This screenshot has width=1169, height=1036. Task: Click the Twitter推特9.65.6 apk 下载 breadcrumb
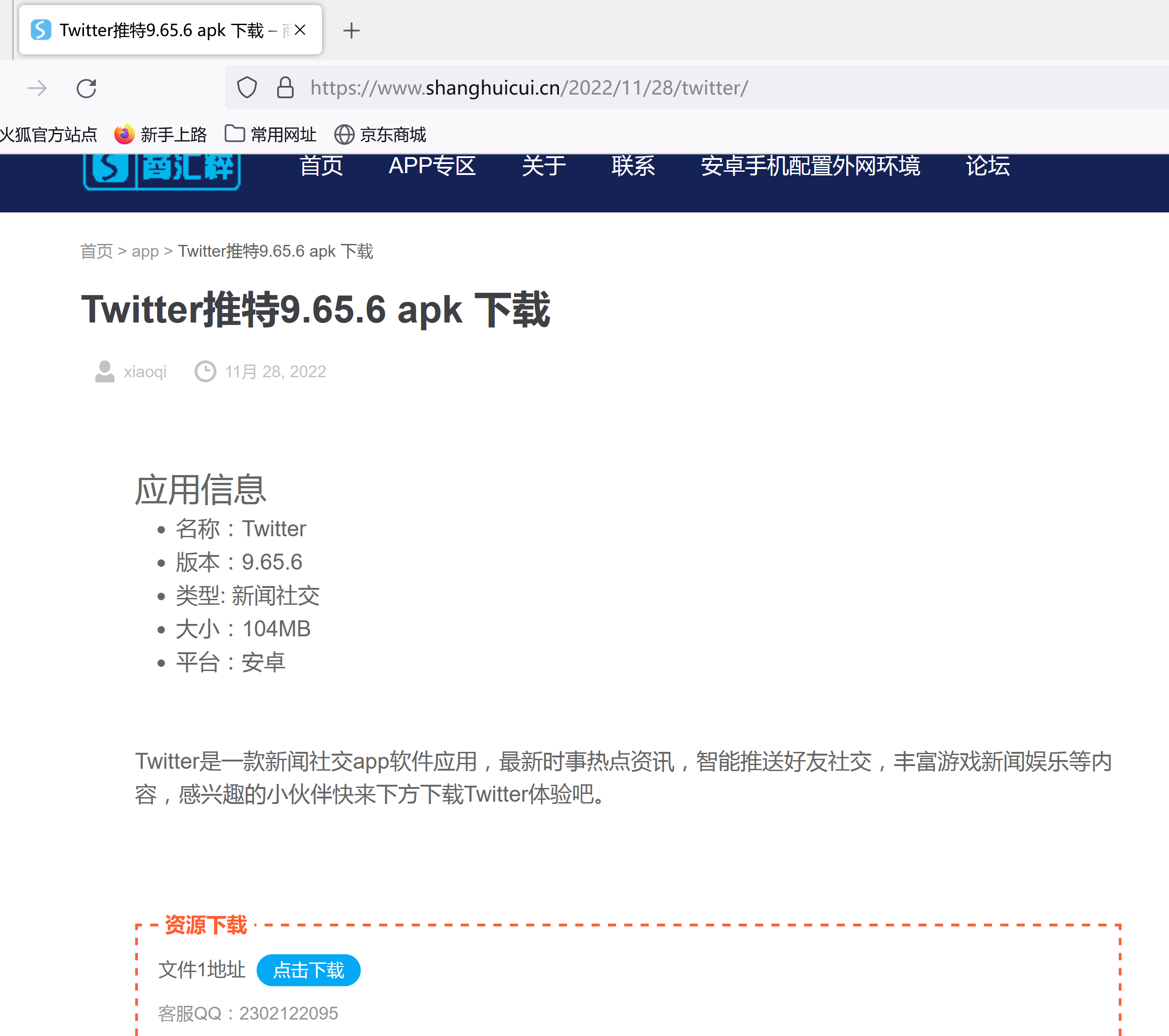click(276, 251)
